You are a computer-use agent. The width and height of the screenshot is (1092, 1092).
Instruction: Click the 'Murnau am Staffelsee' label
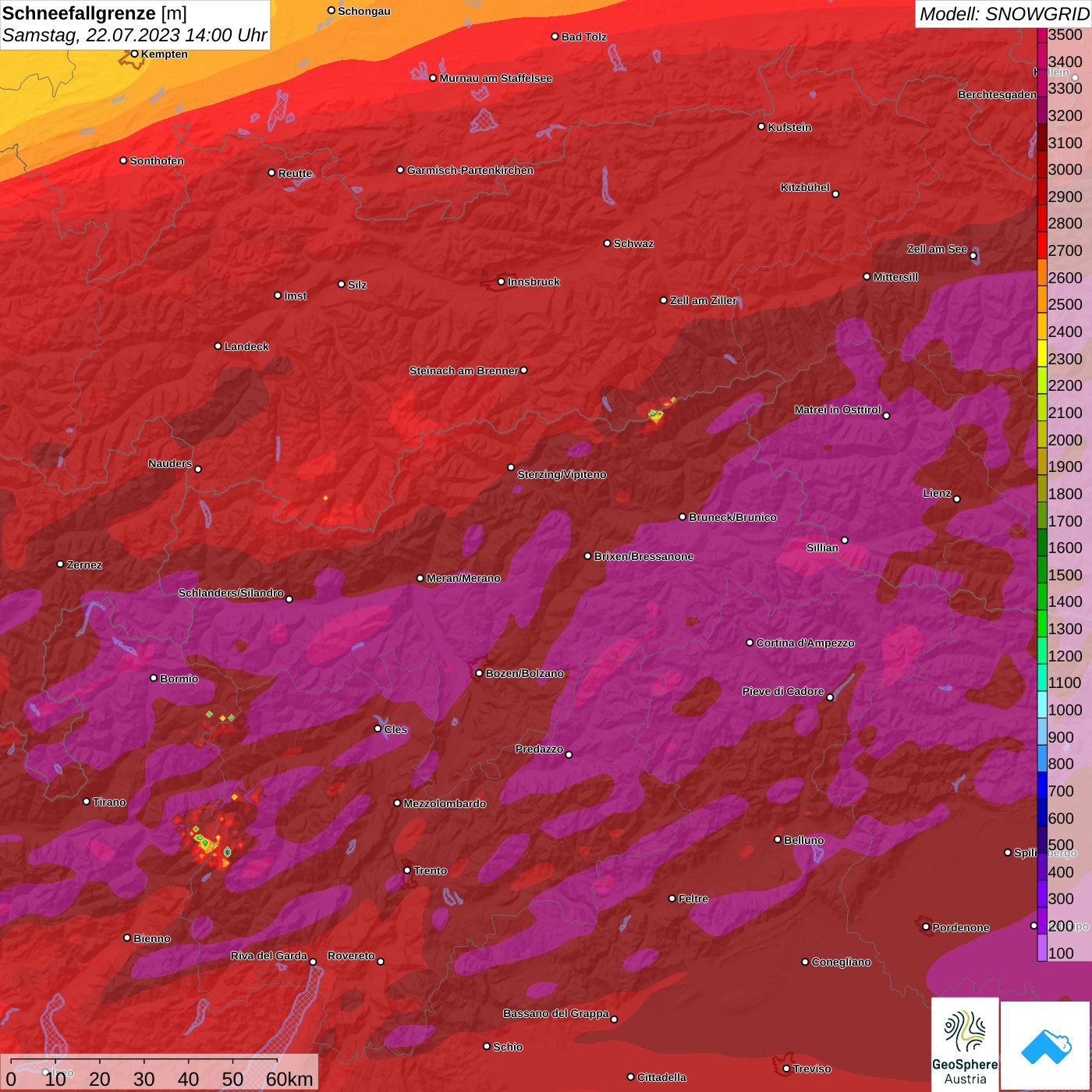[495, 78]
